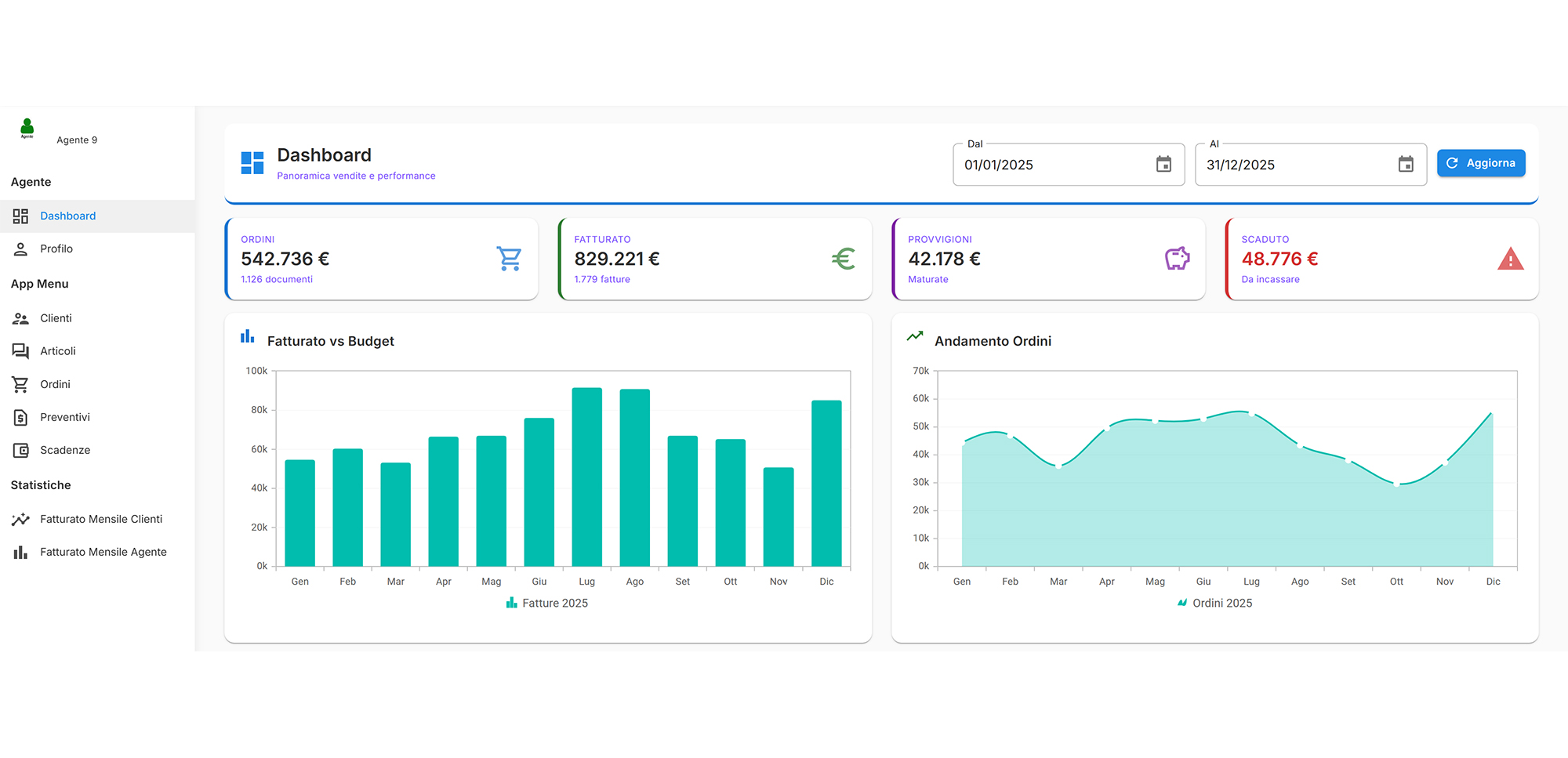Select the Fatturato Mensile Agente chart icon
1568x758 pixels.
pyautogui.click(x=20, y=552)
